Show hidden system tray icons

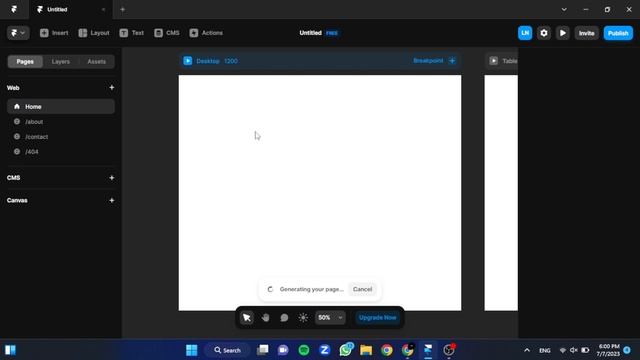[x=527, y=350]
